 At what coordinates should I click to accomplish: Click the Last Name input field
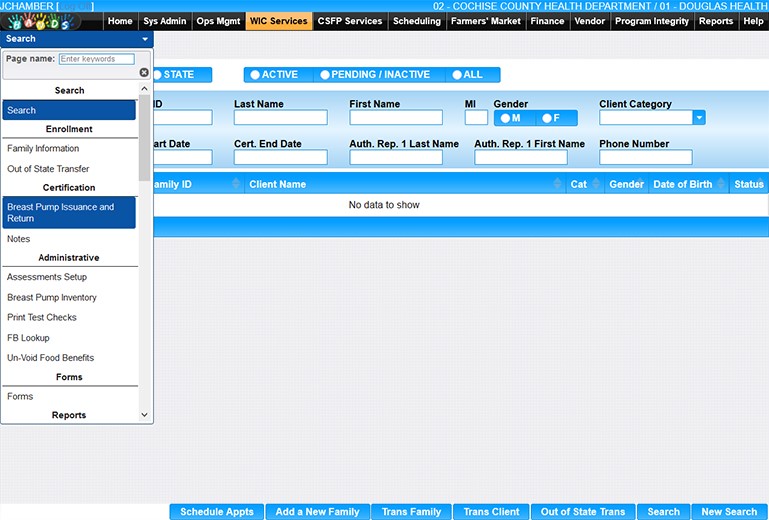coord(280,118)
